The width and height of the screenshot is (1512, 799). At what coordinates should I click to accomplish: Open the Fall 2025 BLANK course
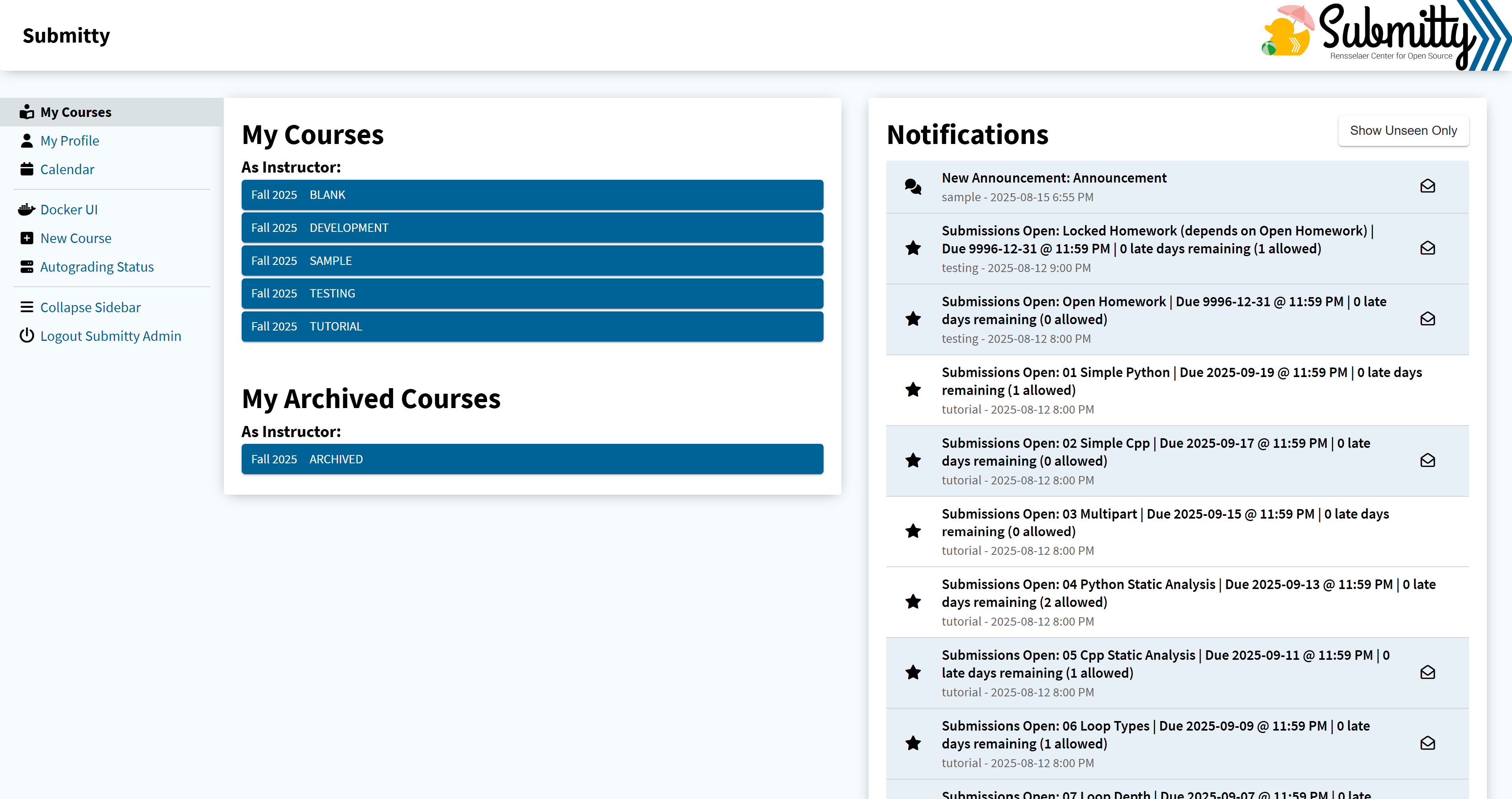coord(532,194)
